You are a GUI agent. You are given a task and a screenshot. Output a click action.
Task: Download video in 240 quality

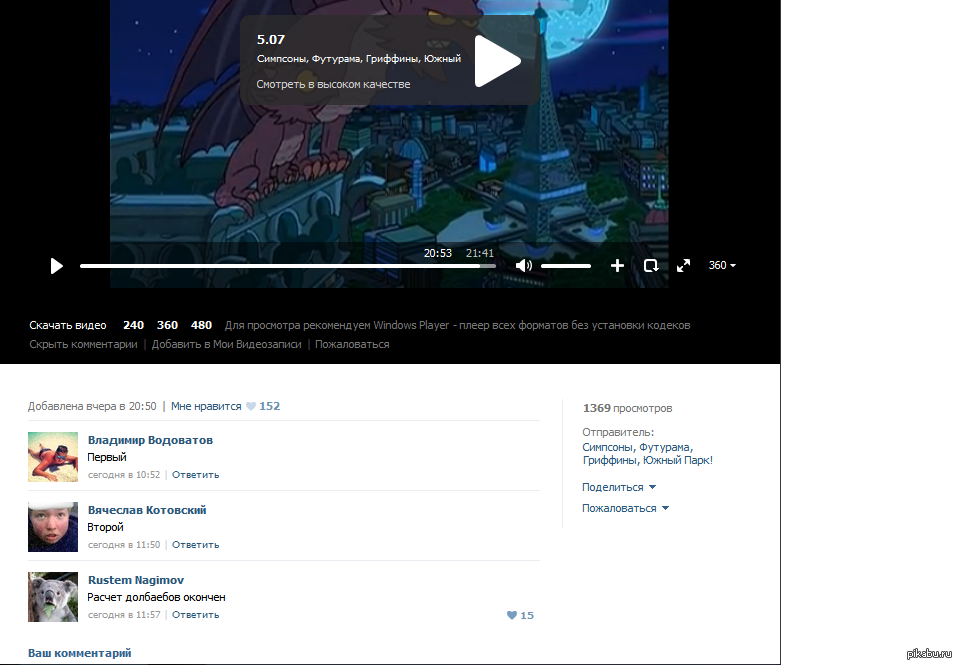coord(133,325)
